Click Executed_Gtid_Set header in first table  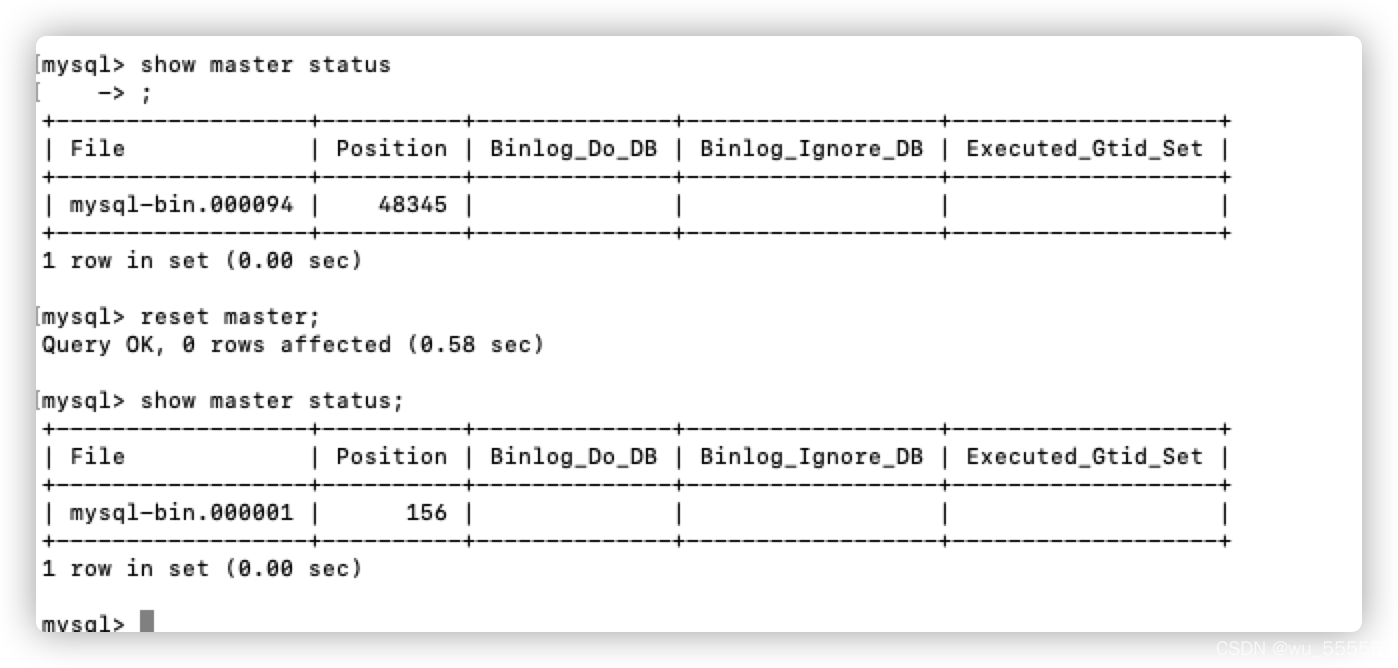(x=1084, y=149)
